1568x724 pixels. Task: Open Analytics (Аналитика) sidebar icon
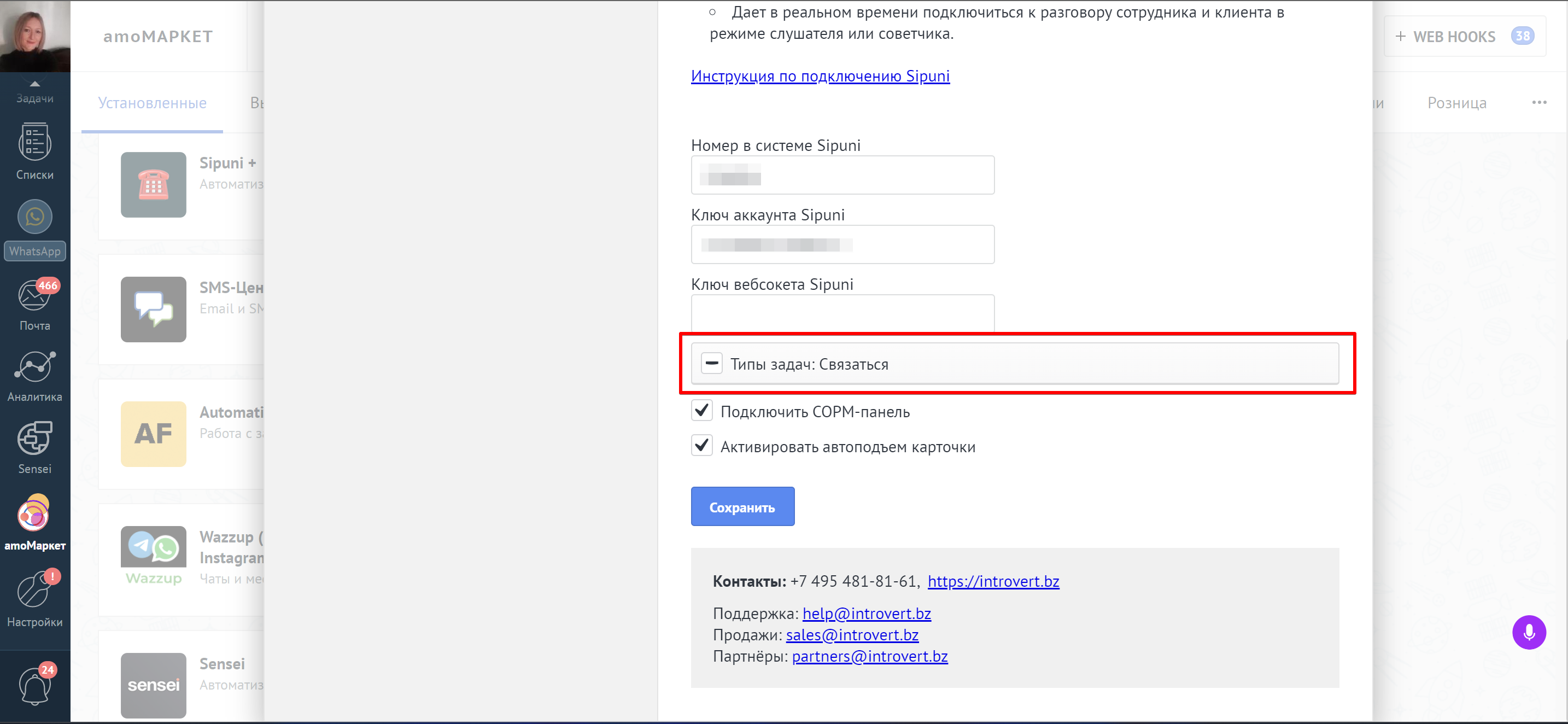(x=34, y=377)
